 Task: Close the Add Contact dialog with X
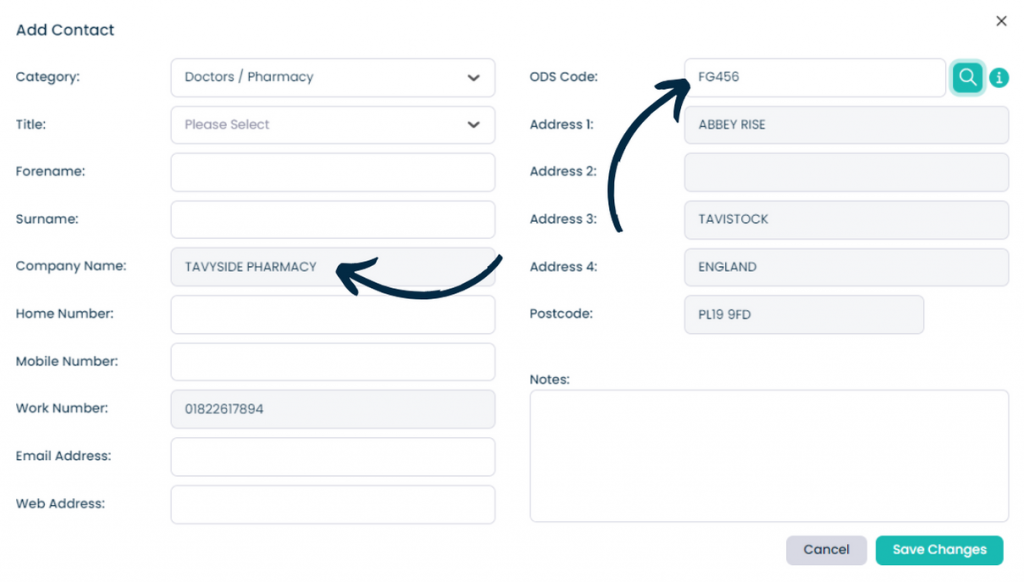pos(1001,22)
